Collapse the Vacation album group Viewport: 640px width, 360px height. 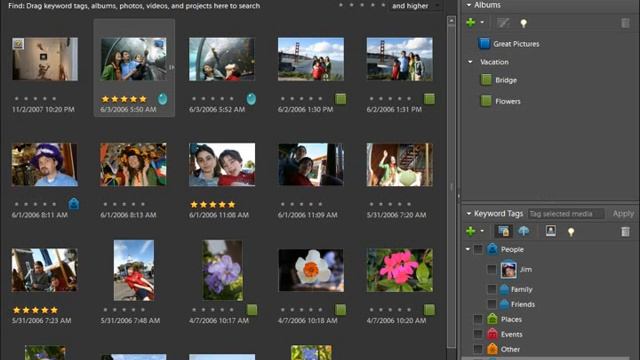coord(470,62)
